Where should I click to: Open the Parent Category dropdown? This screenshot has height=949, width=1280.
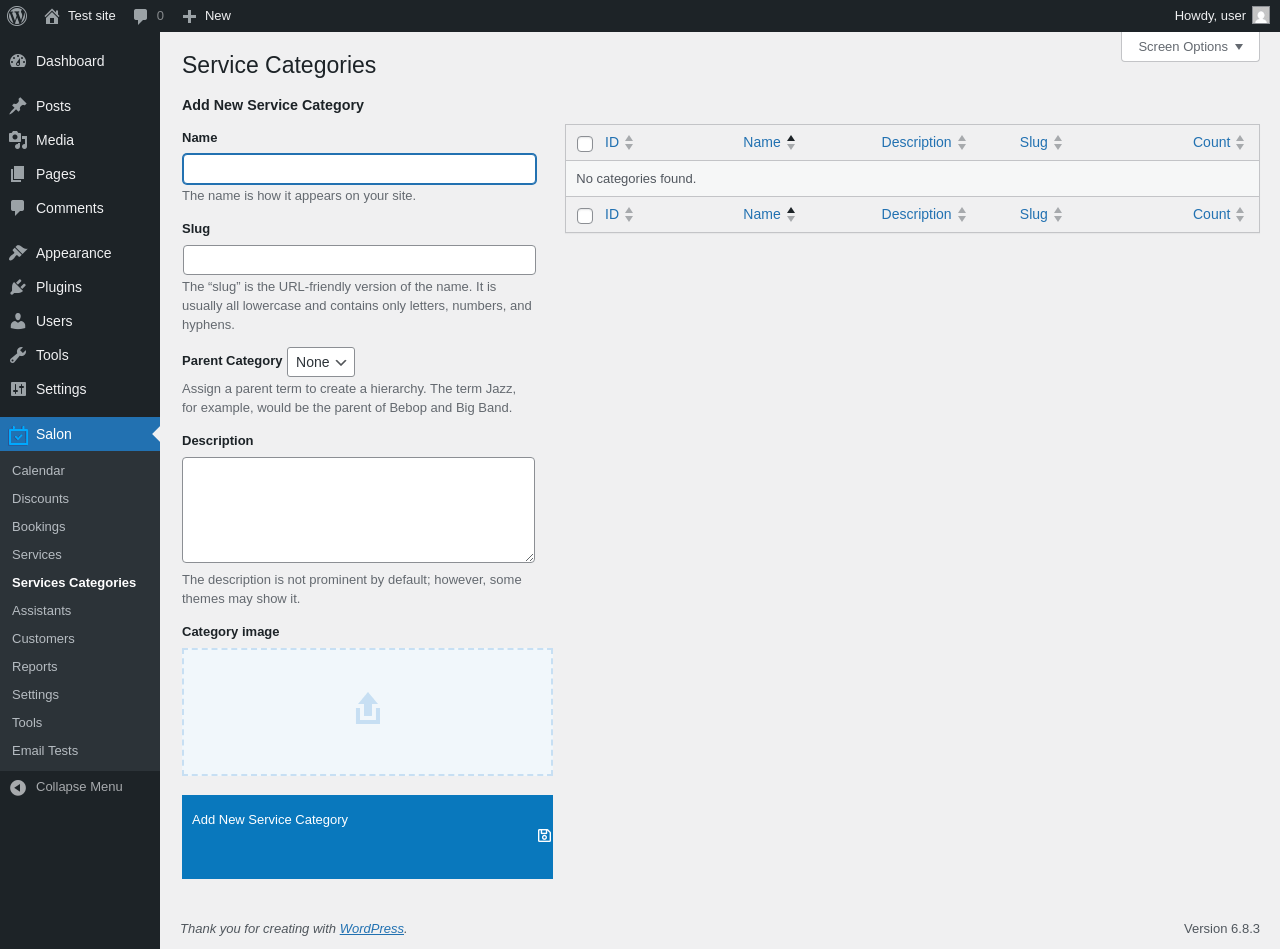(x=320, y=362)
